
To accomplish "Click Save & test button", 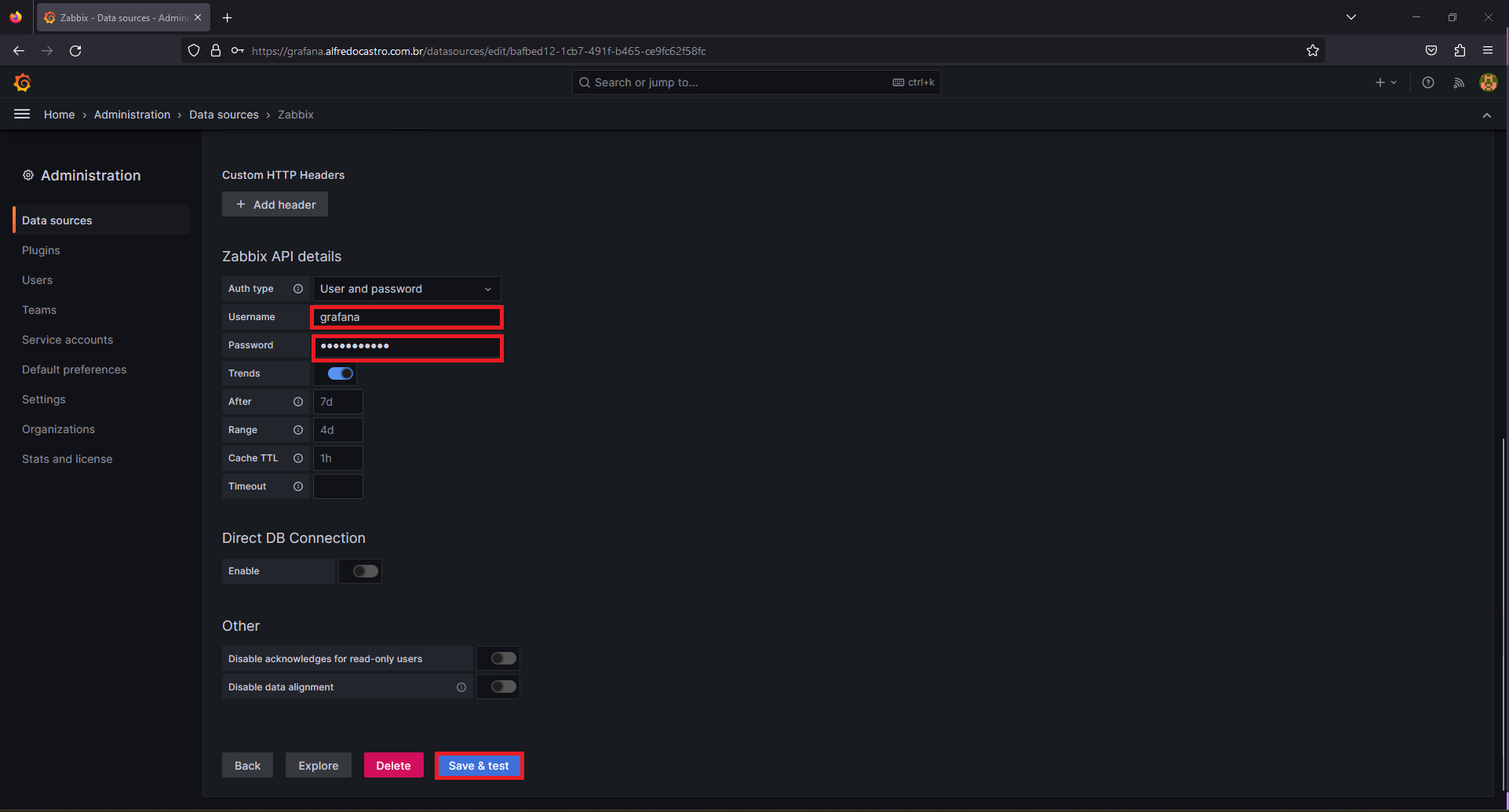I will tap(479, 766).
